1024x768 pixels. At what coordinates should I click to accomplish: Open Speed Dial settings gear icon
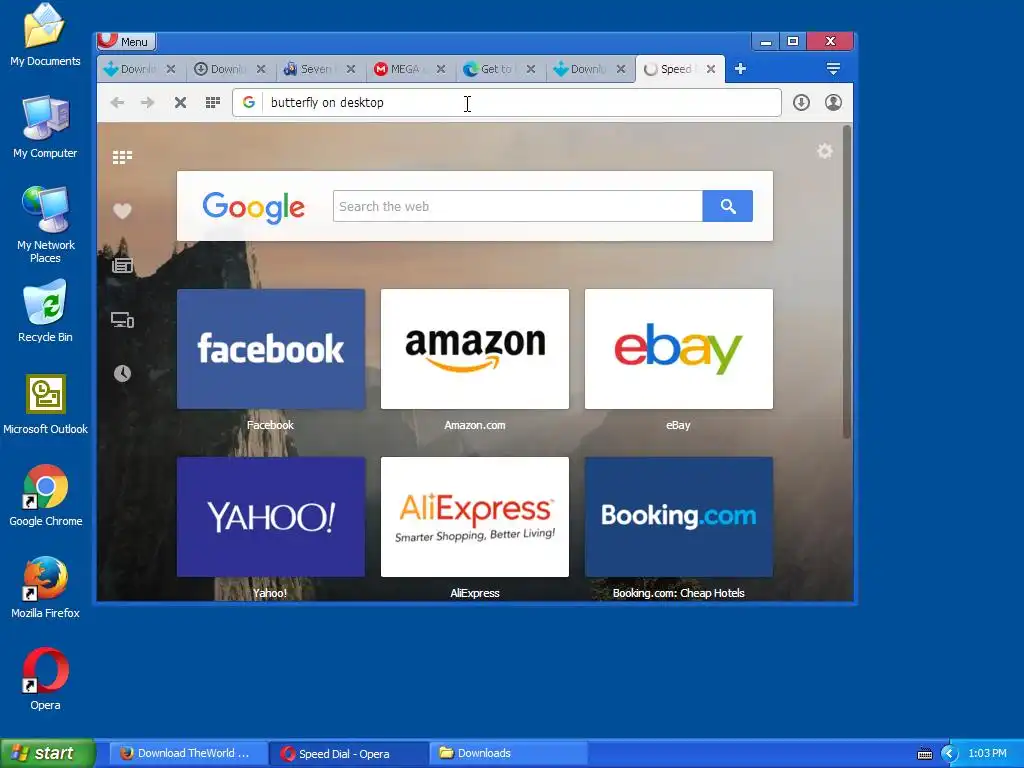825,152
